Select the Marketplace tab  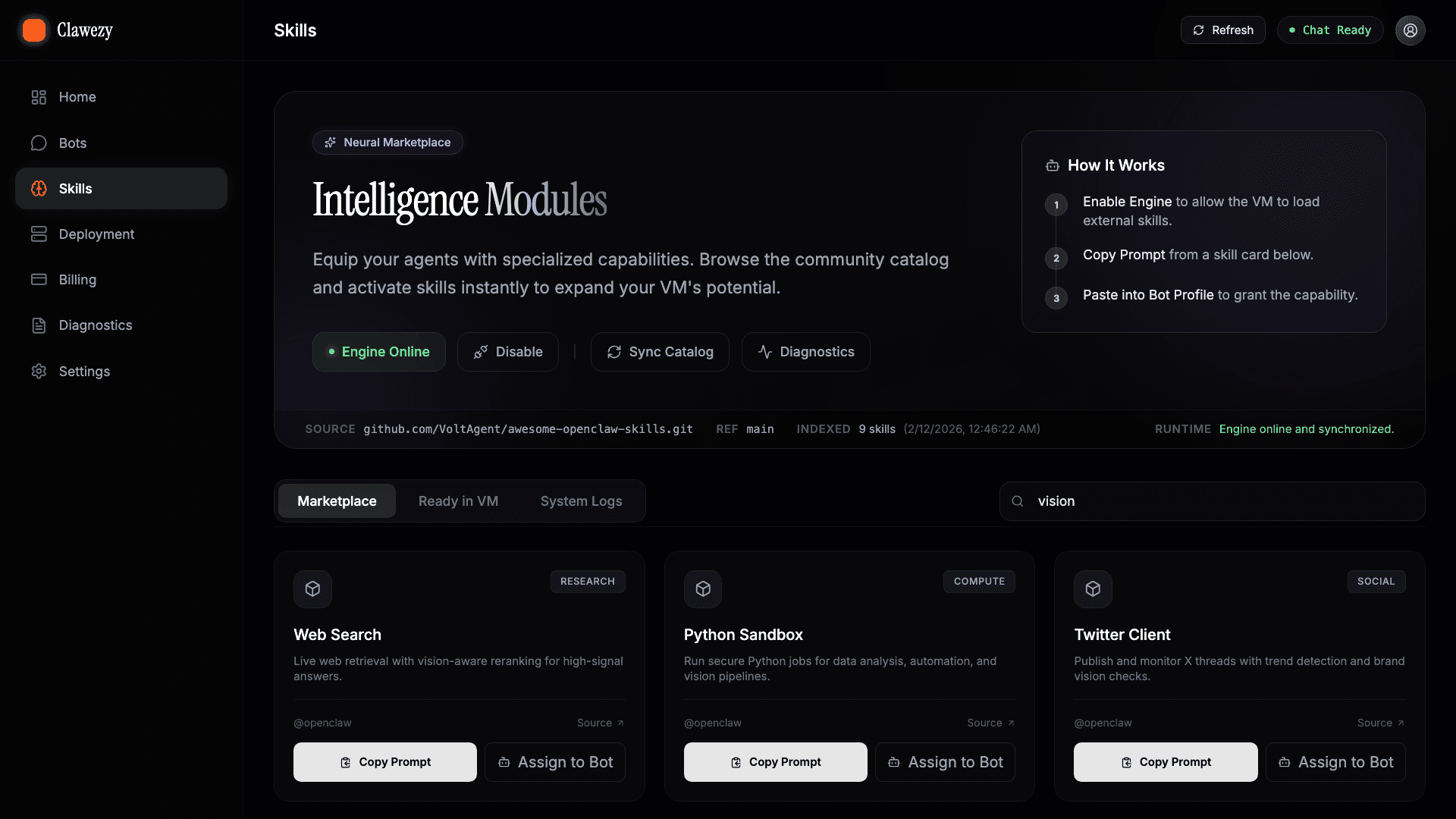pos(337,501)
